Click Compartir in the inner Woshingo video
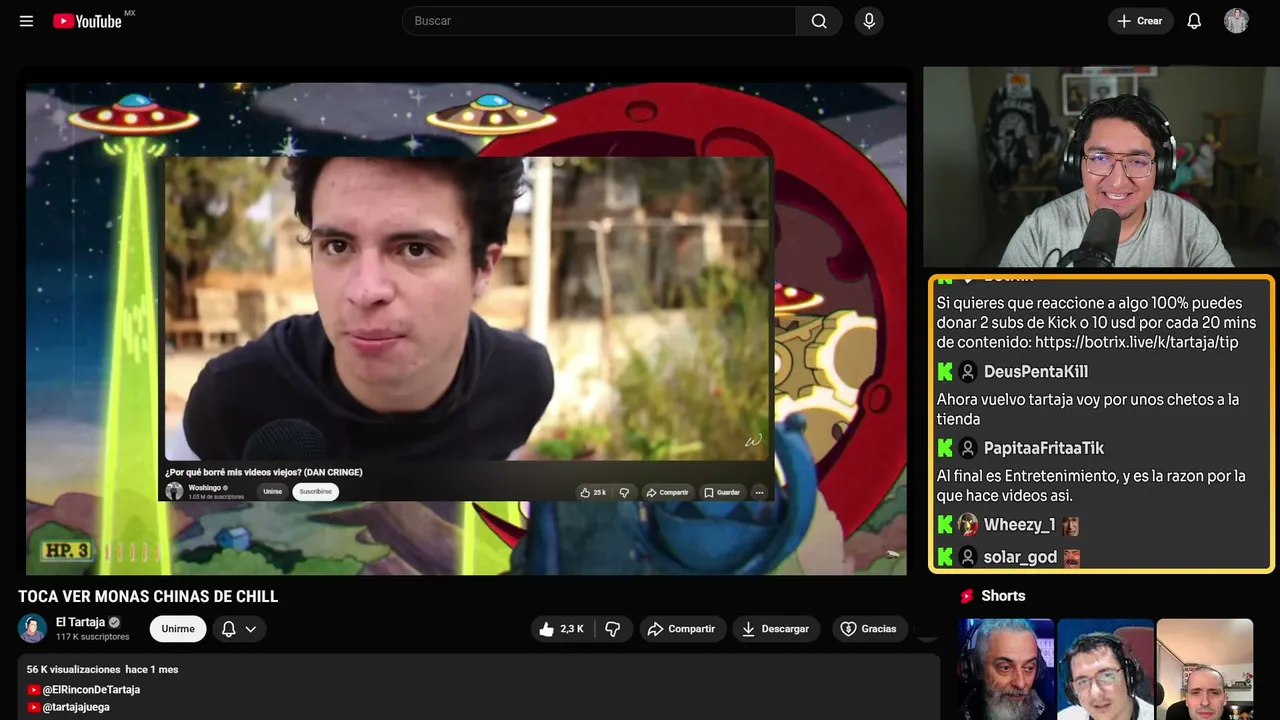Viewport: 1280px width, 720px height. [x=667, y=492]
